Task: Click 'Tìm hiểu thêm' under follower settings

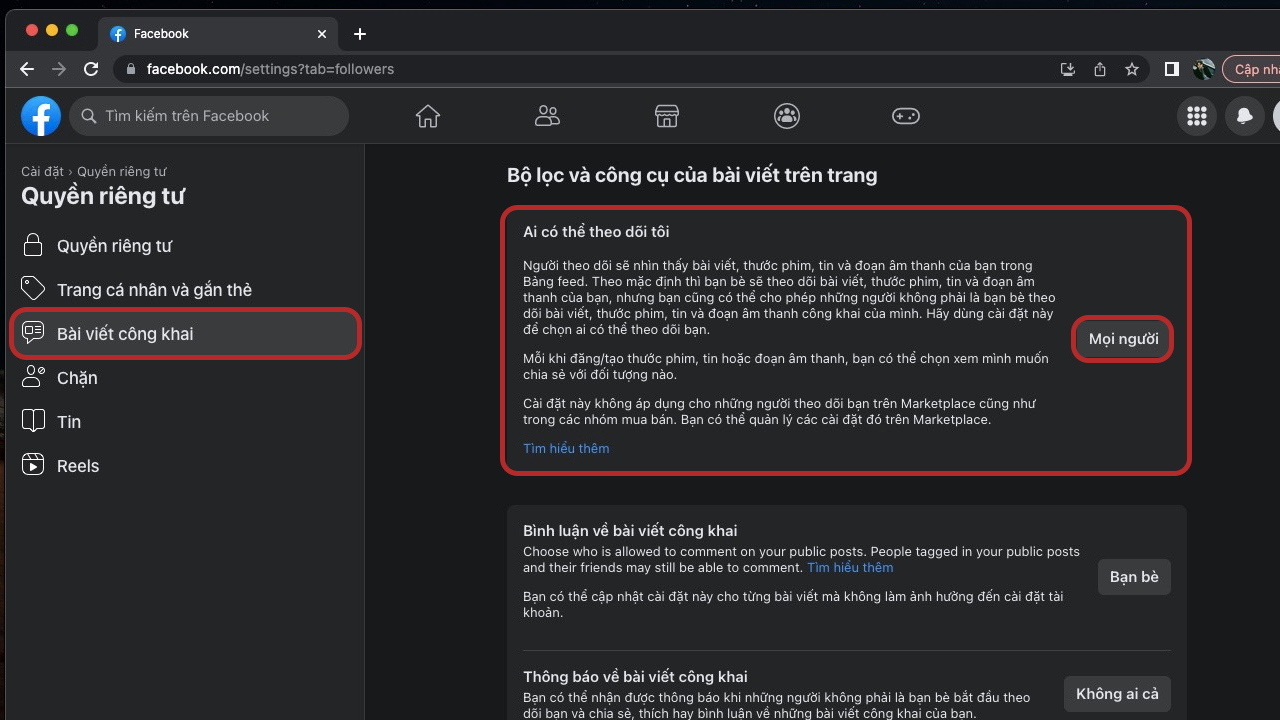Action: coord(566,448)
